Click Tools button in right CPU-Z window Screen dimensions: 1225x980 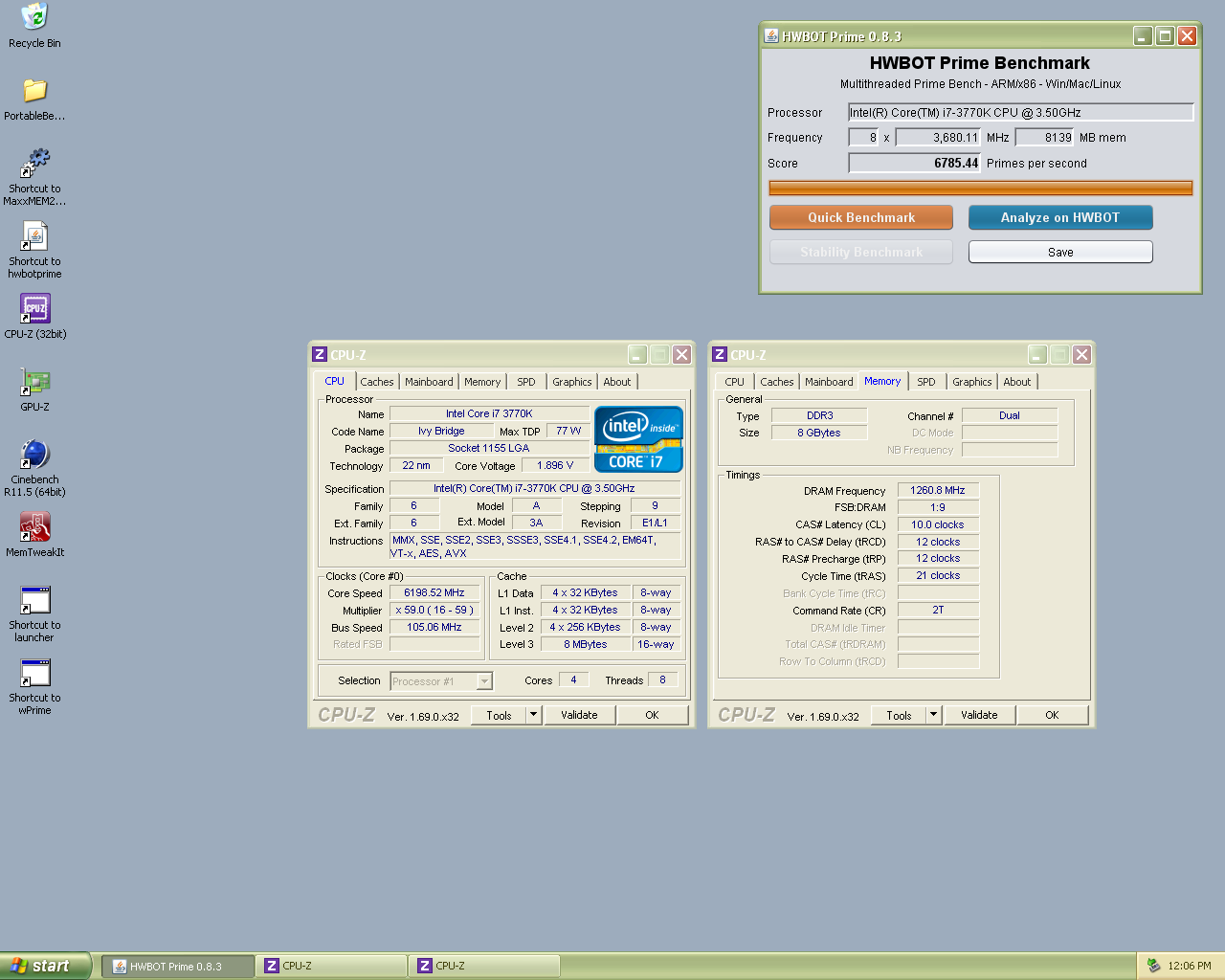[899, 715]
